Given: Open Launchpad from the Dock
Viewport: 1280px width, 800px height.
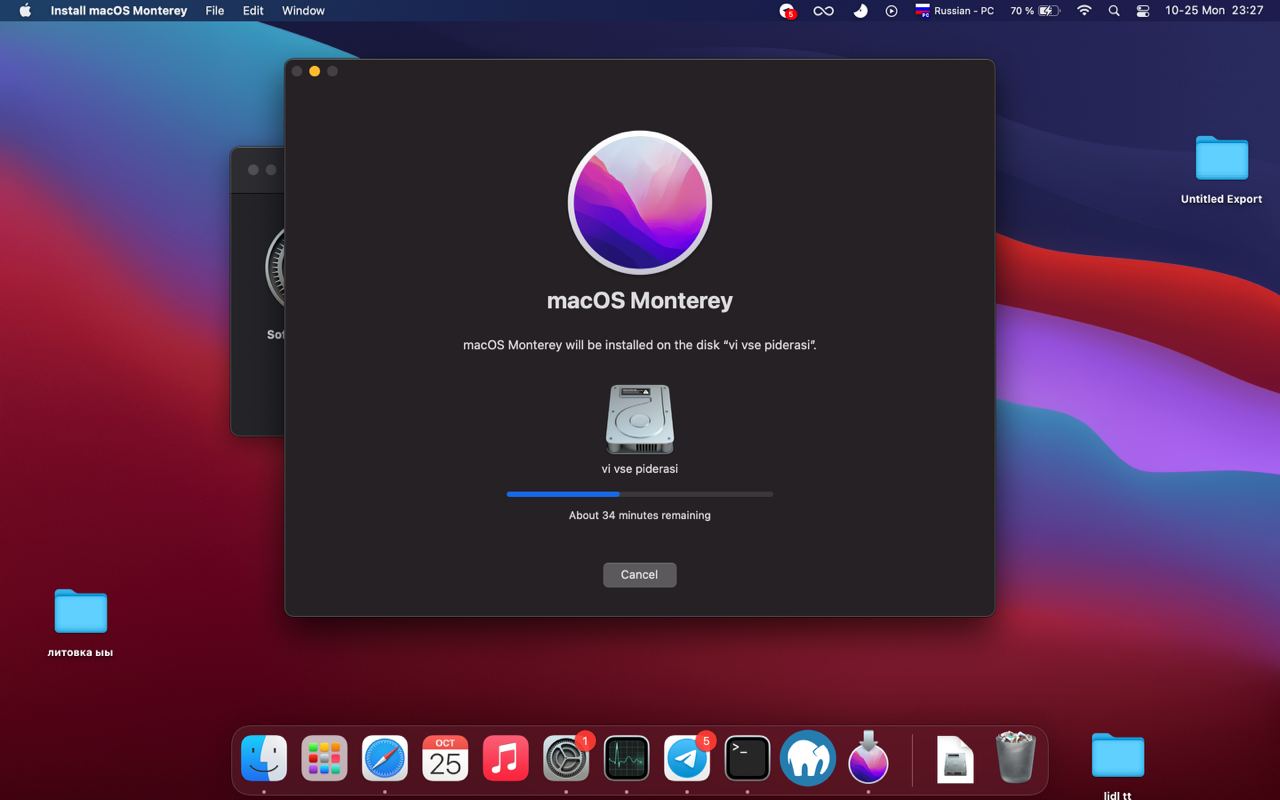Looking at the screenshot, I should click(324, 759).
